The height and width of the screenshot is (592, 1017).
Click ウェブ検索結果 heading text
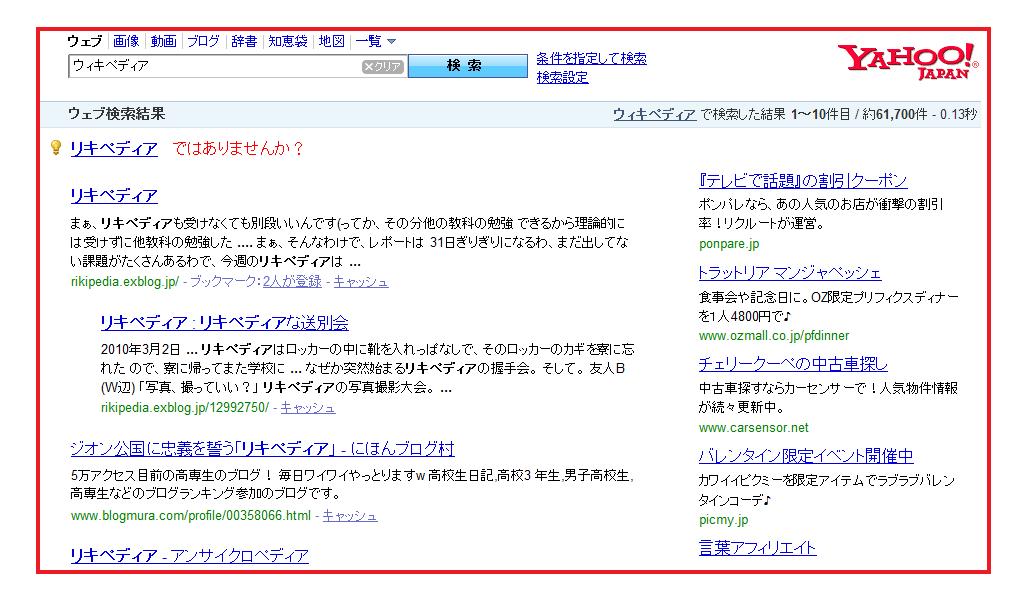117,114
